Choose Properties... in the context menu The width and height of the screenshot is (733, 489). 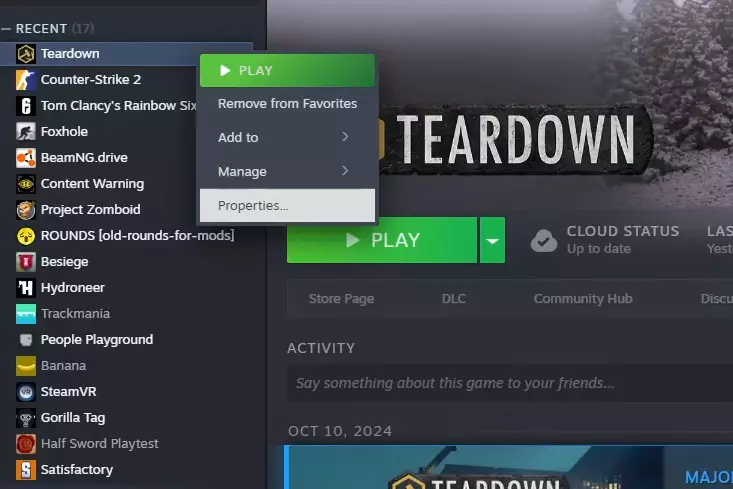(x=287, y=206)
